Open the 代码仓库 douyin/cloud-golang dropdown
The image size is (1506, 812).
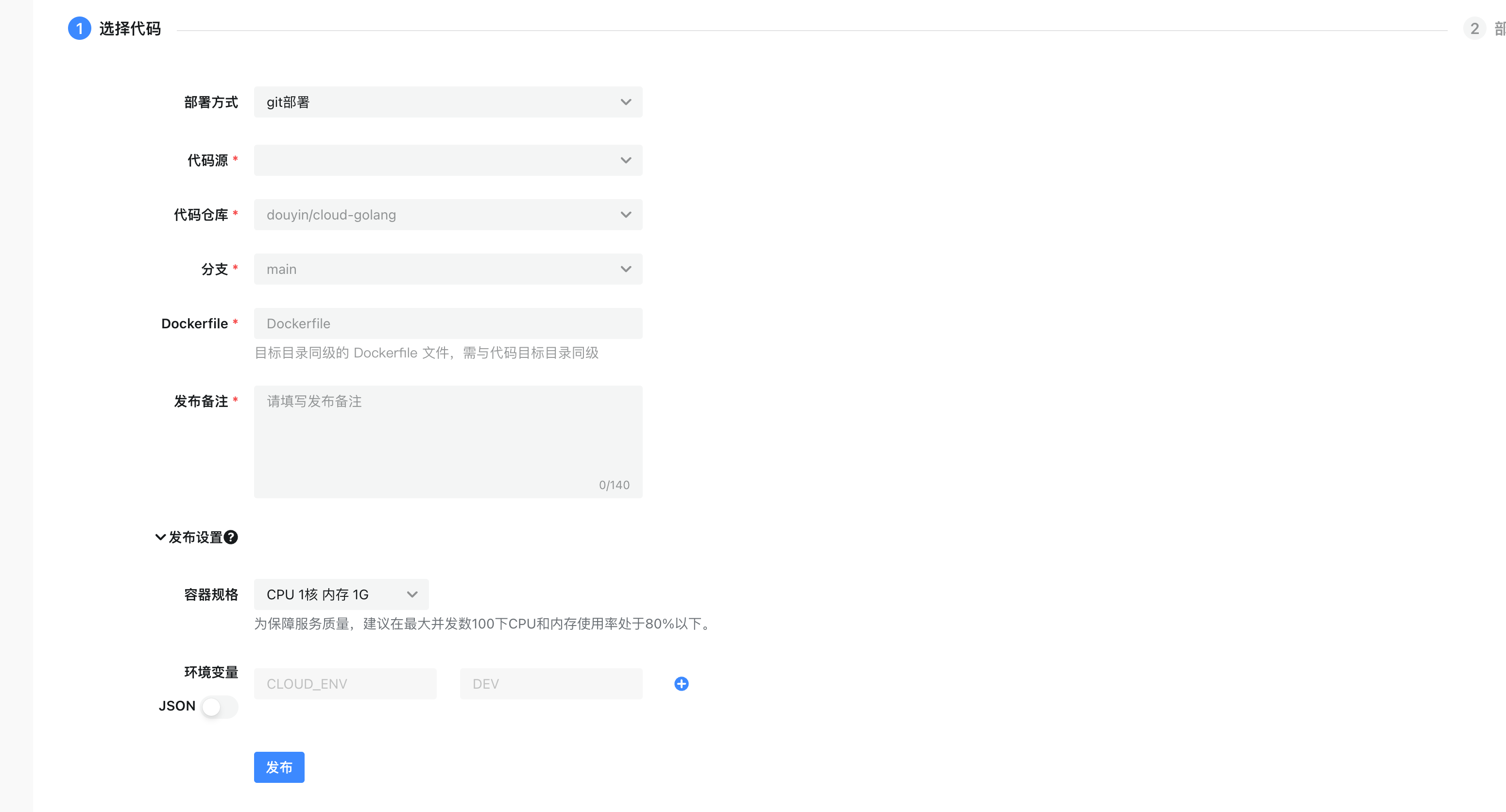pos(447,215)
